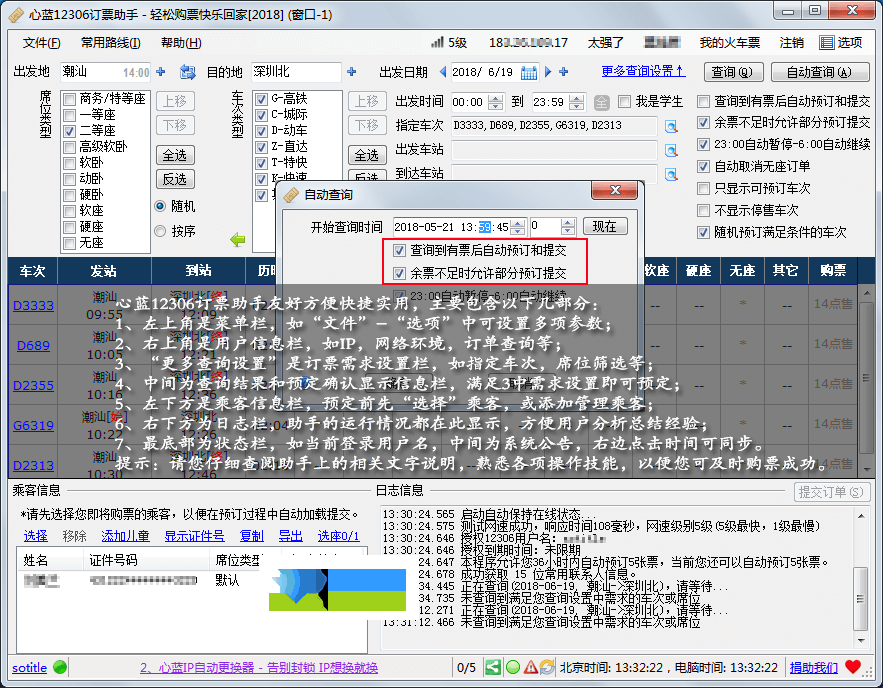Click the 自动查询(A) button

pyautogui.click(x=819, y=72)
